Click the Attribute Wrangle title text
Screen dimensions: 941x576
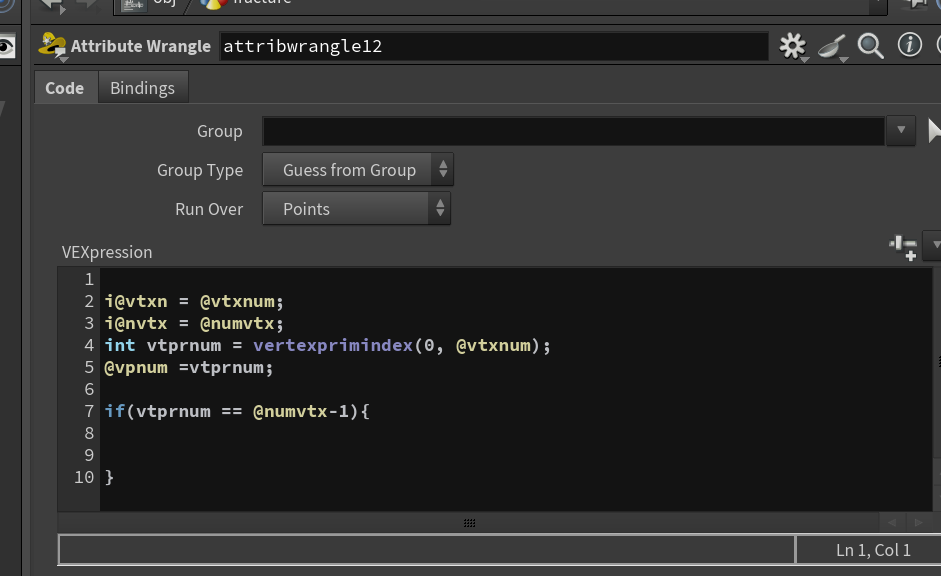point(141,46)
